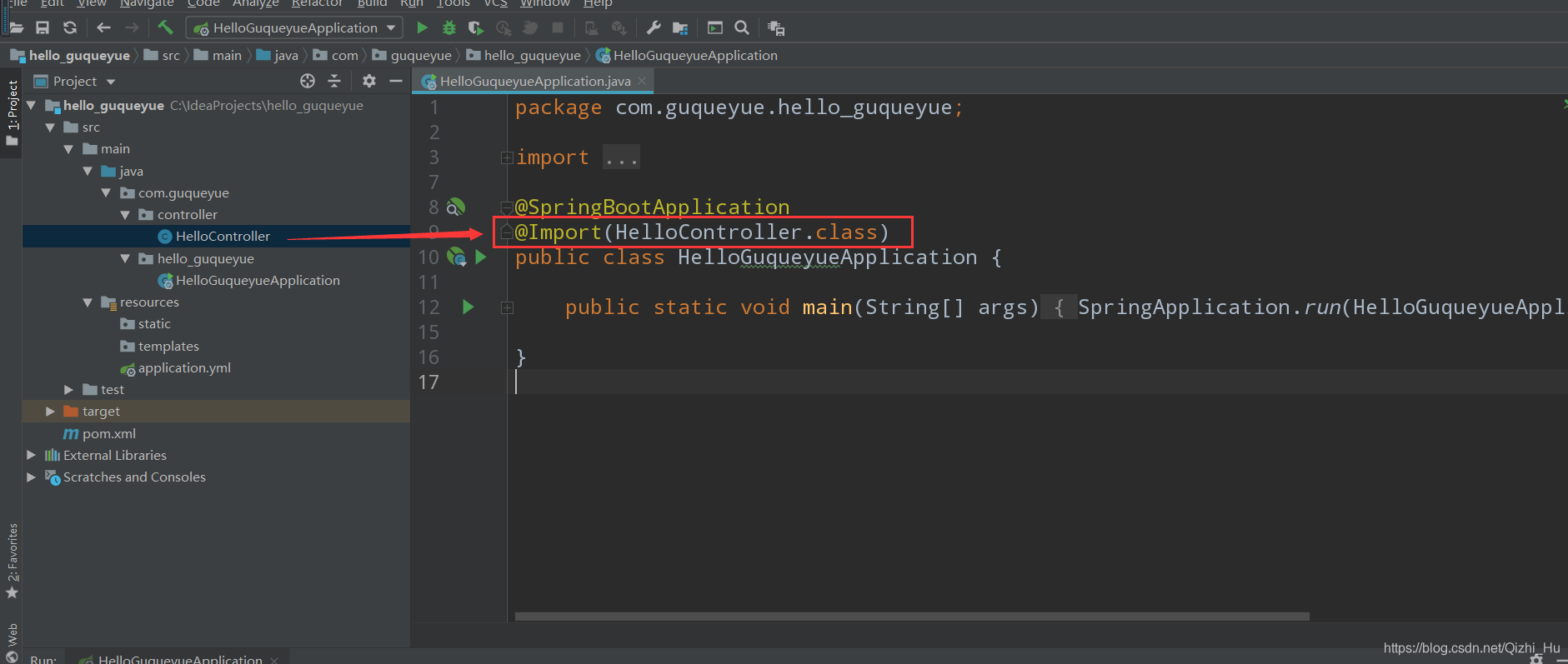The height and width of the screenshot is (664, 1568).
Task: Open the Analyze menu
Action: [255, 3]
